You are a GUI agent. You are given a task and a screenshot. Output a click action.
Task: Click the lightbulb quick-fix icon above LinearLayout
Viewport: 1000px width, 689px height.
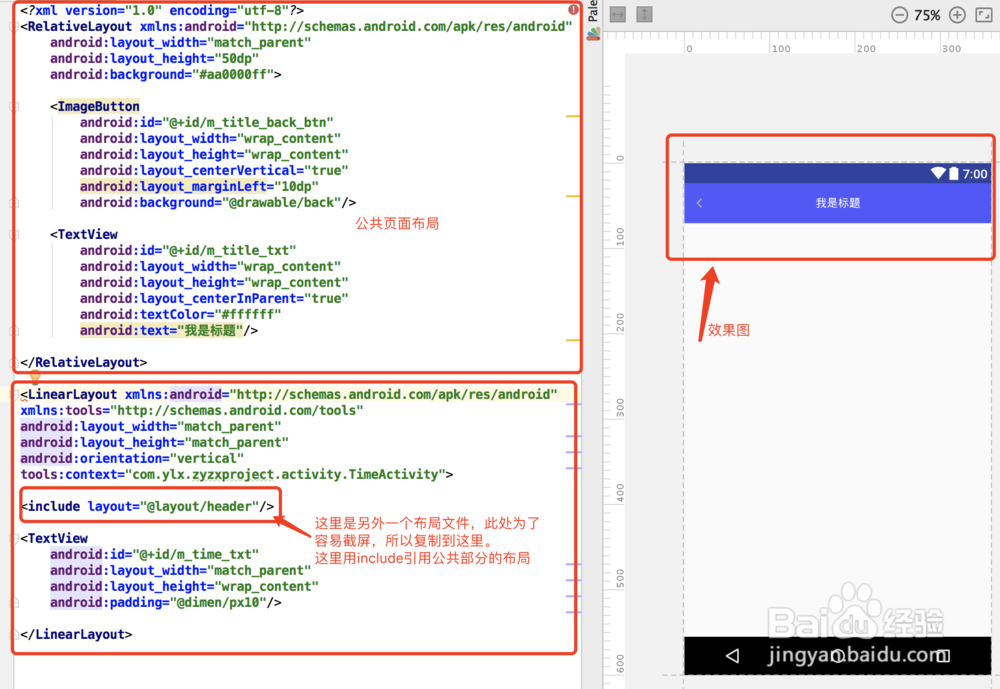(35, 377)
